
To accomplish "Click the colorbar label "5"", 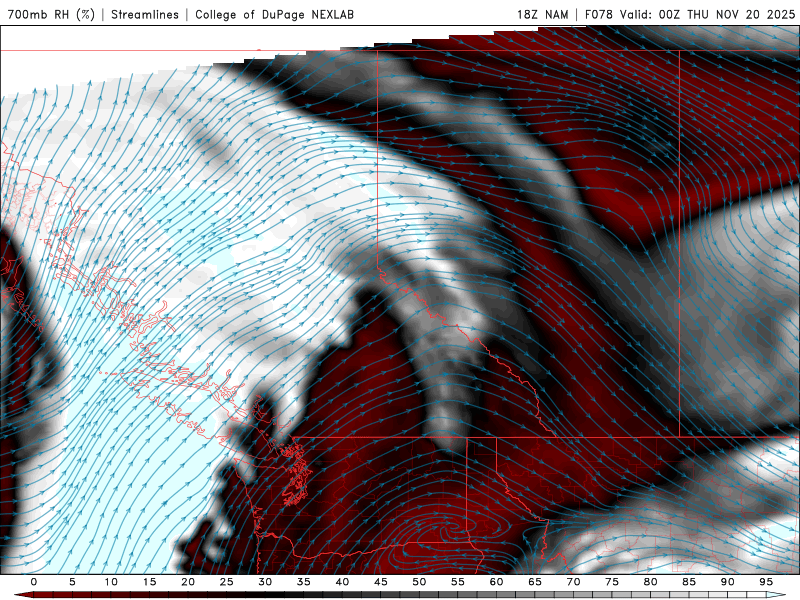I will click(x=72, y=582).
